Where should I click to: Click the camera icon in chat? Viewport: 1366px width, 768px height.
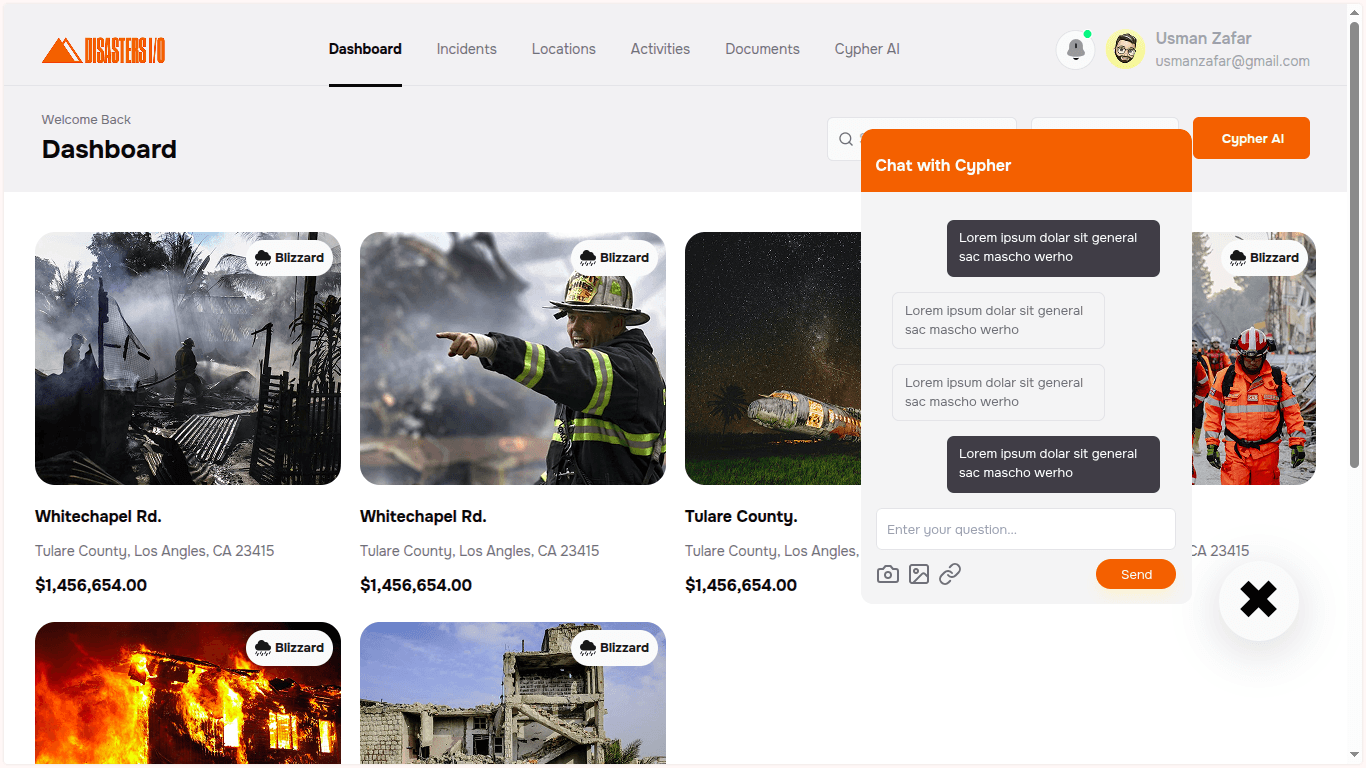pos(887,574)
